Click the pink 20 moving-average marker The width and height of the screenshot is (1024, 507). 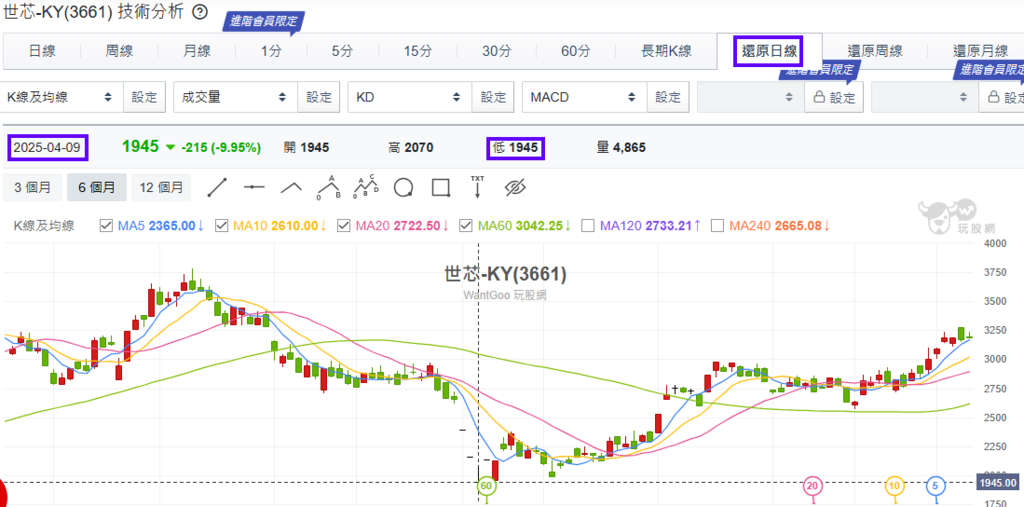tap(812, 486)
